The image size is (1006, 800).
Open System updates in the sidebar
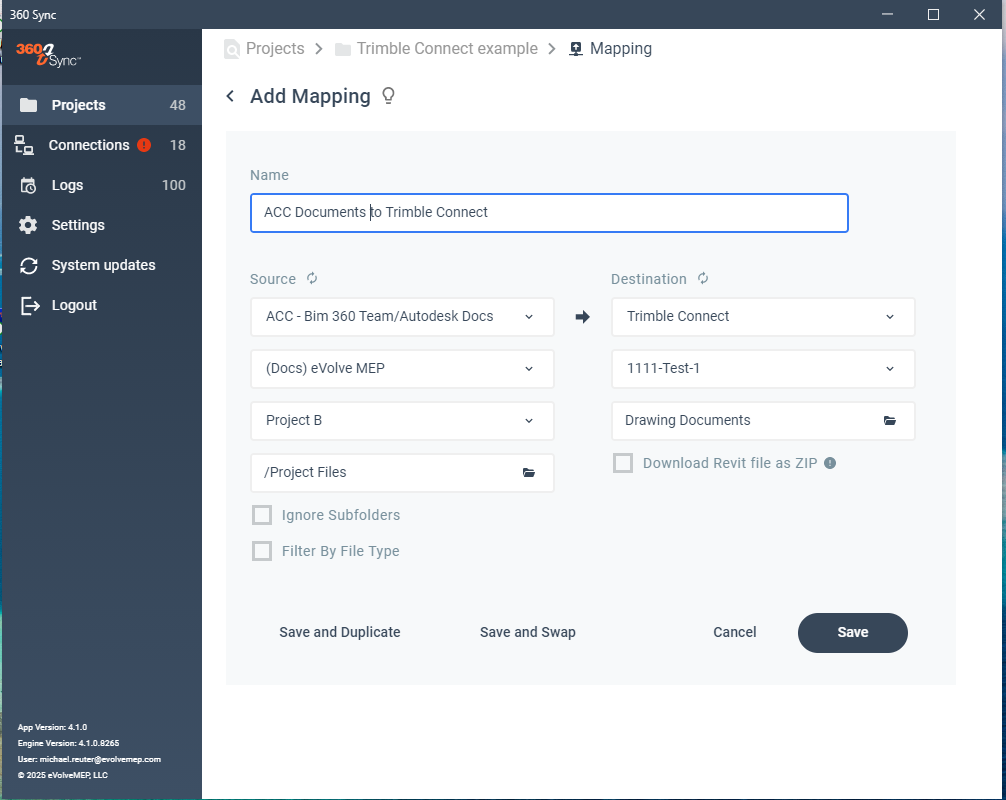[x=102, y=266]
